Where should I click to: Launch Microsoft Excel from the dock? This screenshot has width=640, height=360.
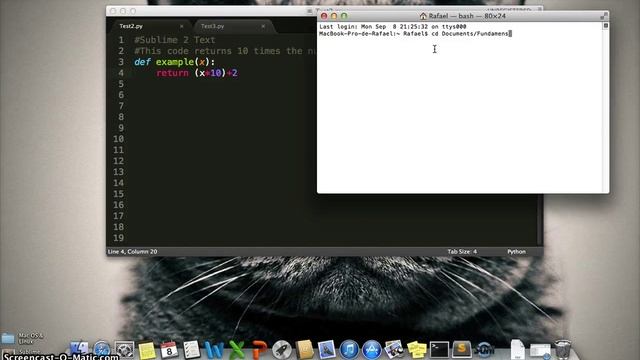pos(237,350)
